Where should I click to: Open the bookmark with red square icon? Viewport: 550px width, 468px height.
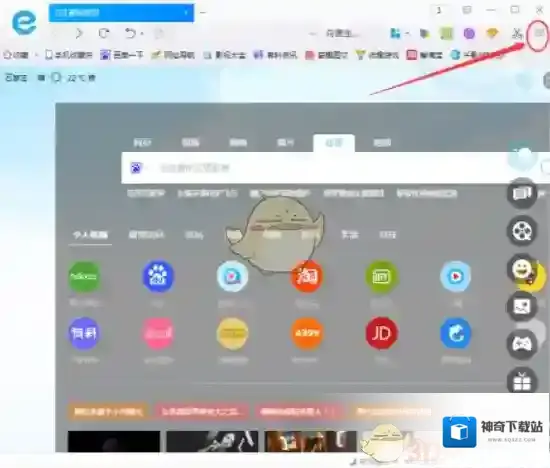click(424, 55)
